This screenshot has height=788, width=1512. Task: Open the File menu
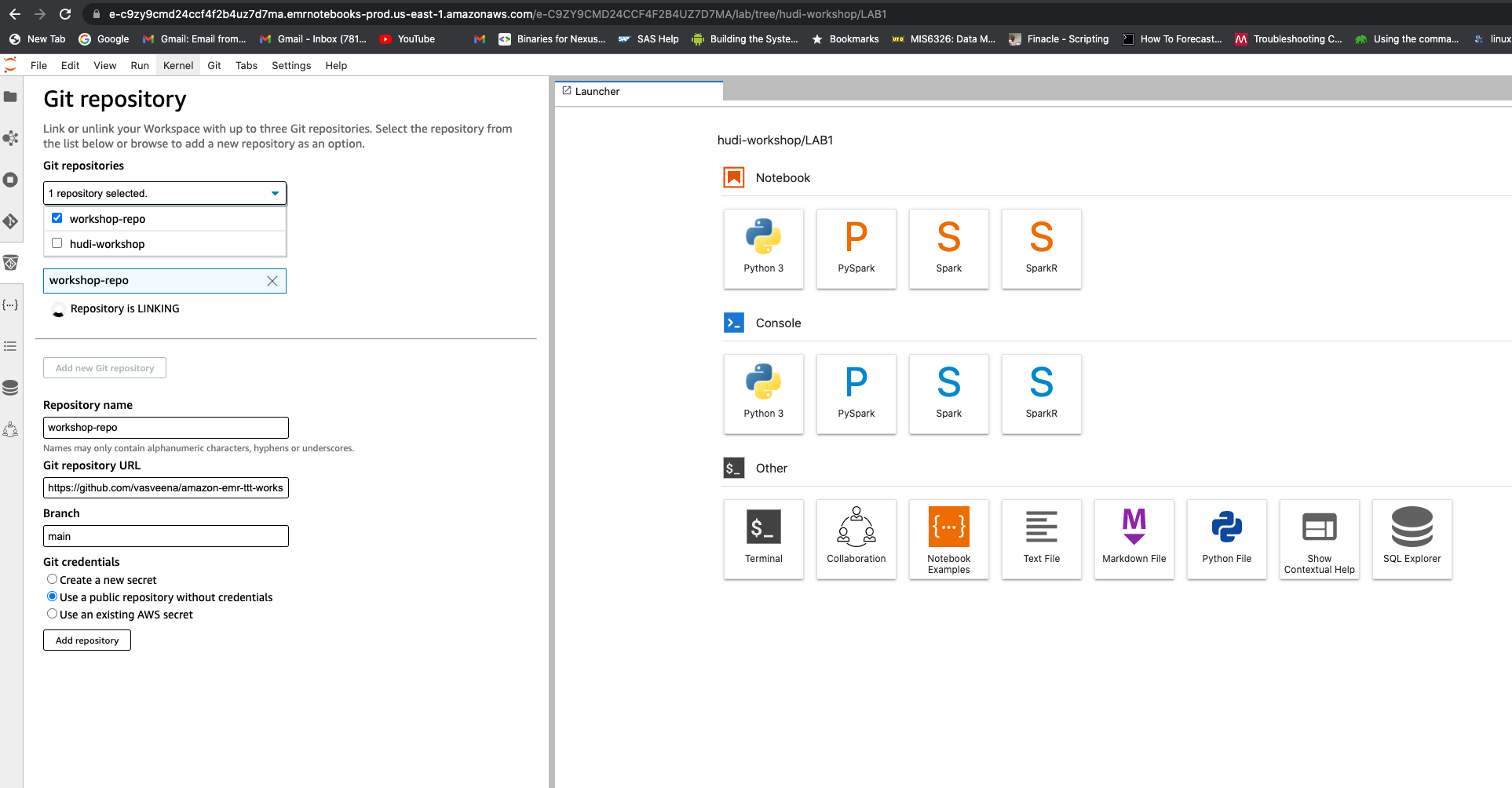[x=38, y=65]
